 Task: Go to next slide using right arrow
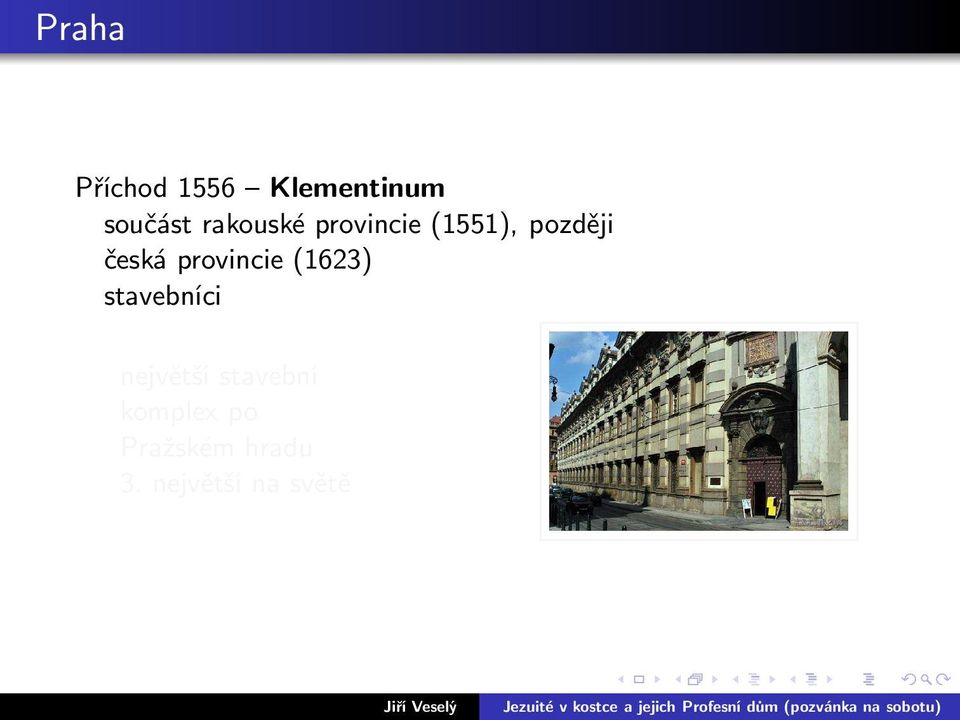(657, 679)
